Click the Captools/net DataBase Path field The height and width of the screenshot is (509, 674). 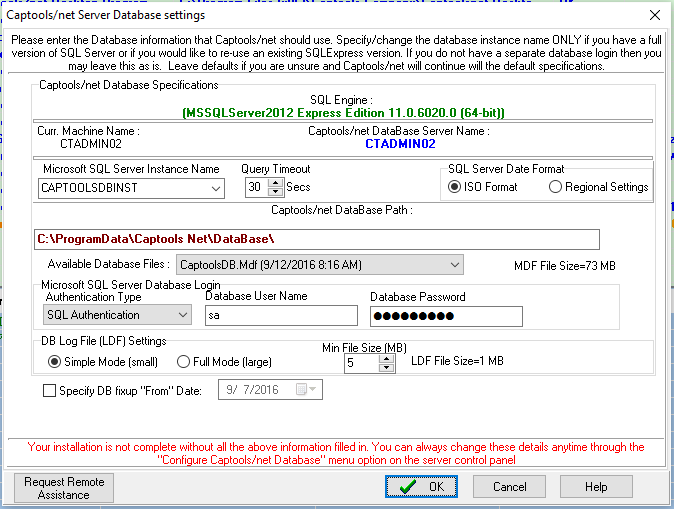pyautogui.click(x=317, y=239)
